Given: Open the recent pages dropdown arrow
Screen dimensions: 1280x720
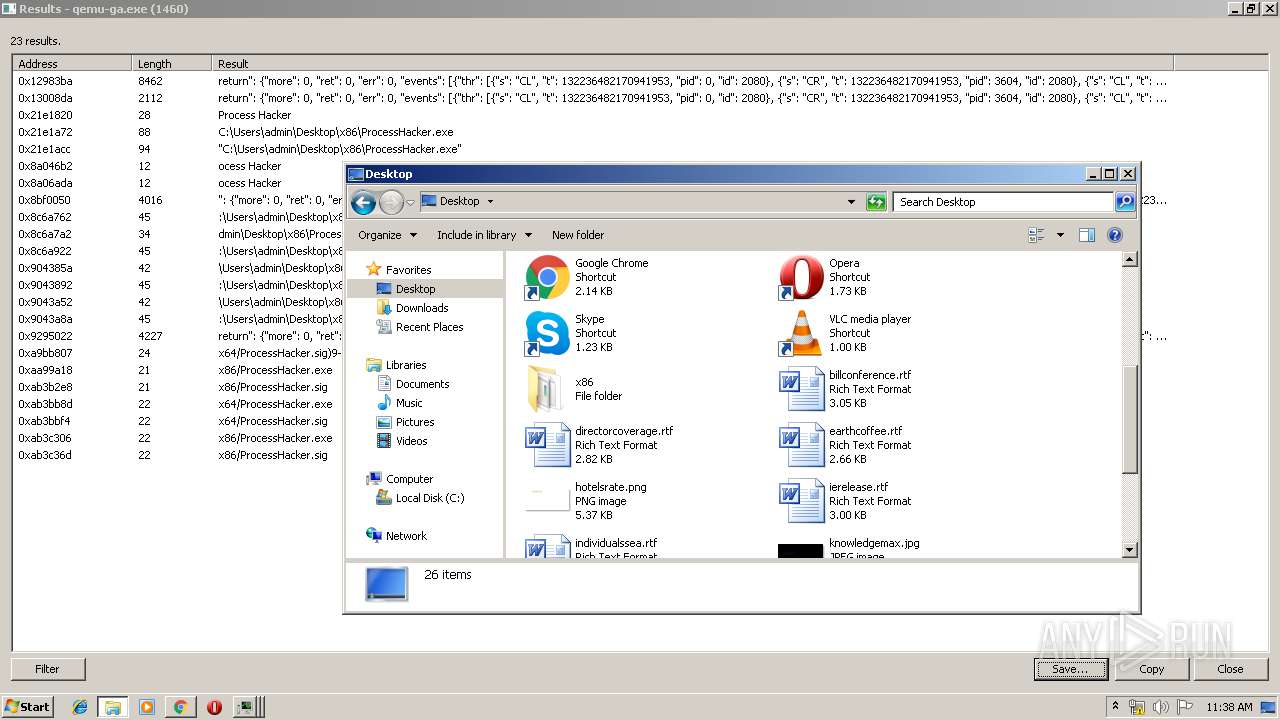Looking at the screenshot, I should 410,203.
